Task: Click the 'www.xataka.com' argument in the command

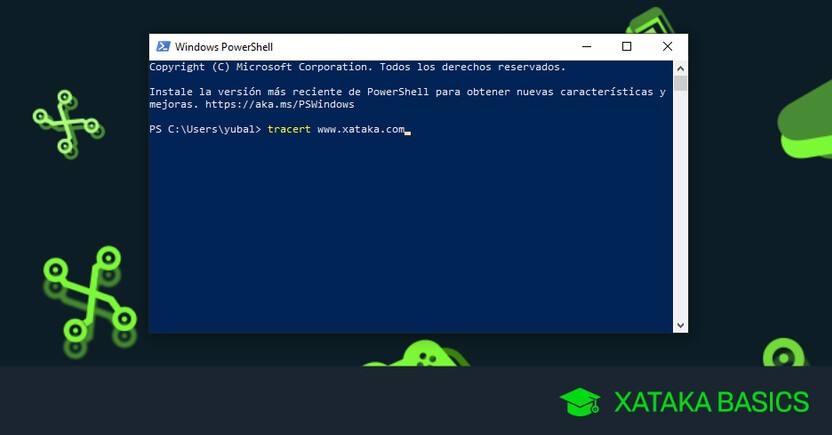Action: 360,130
